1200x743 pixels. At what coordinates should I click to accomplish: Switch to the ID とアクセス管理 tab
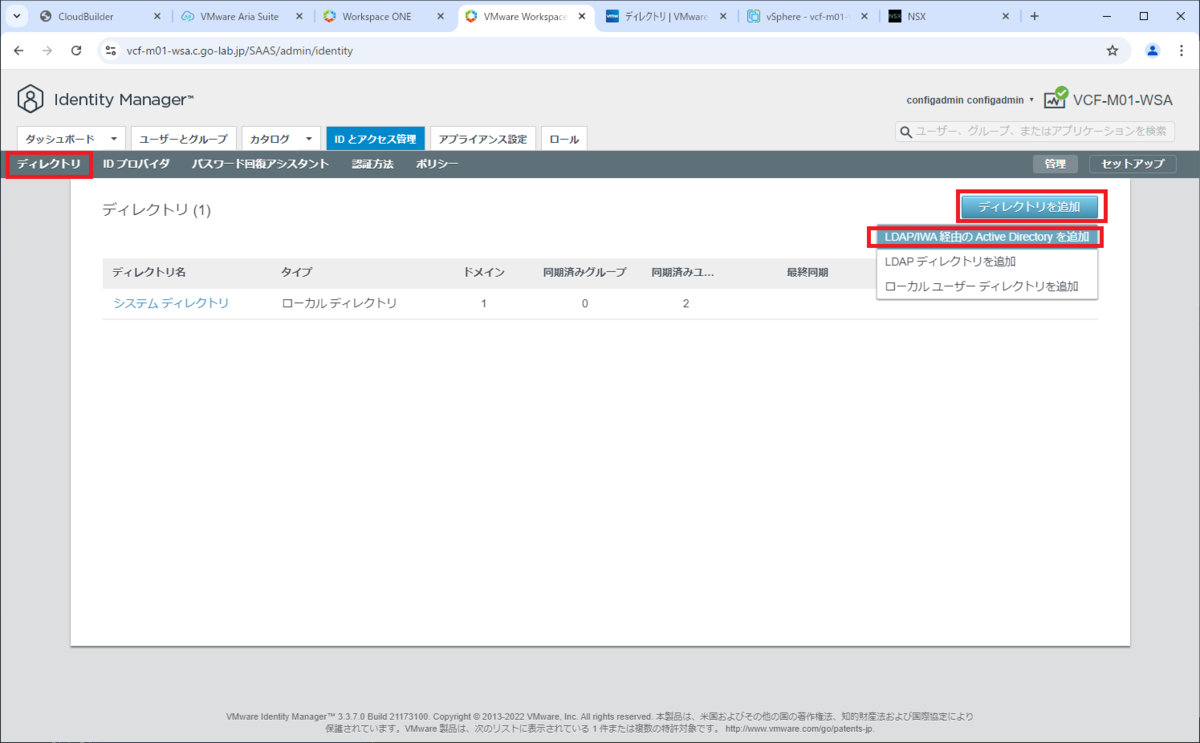(x=375, y=139)
